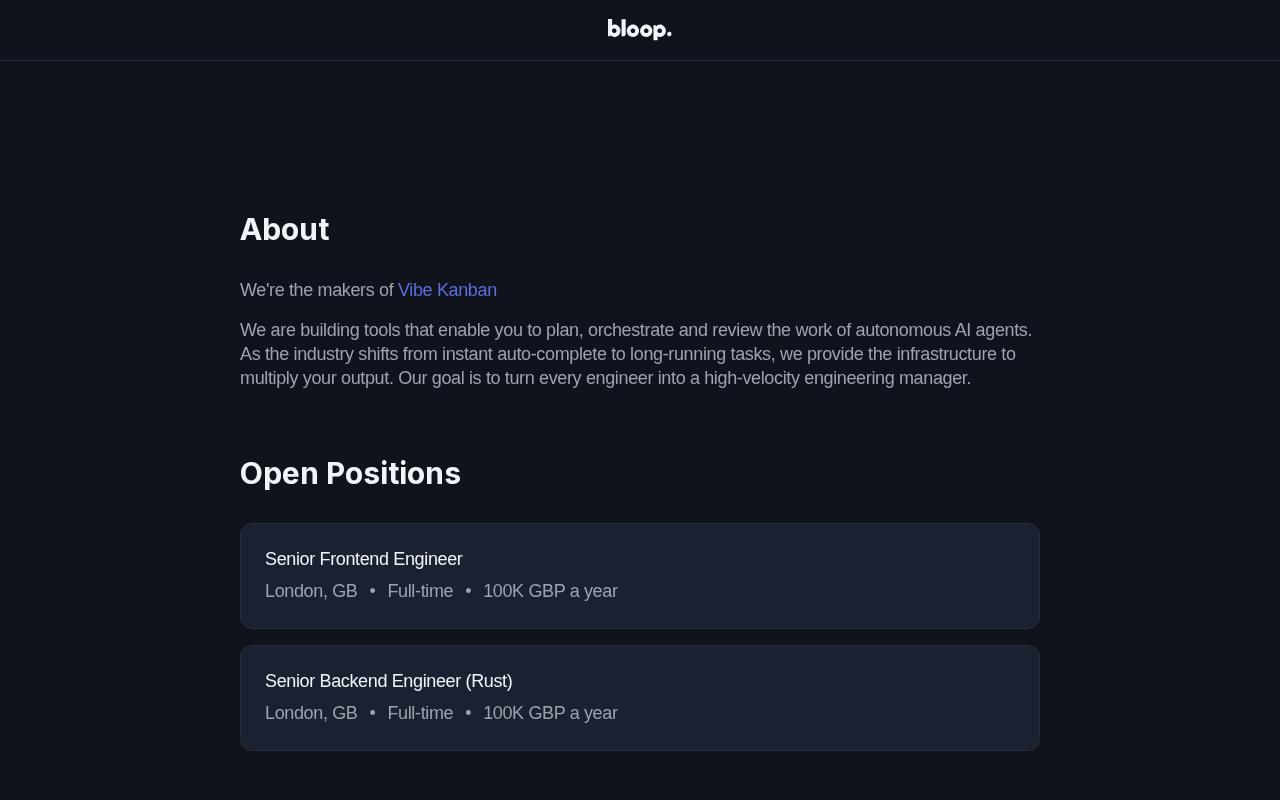This screenshot has height=800, width=1280.
Task: Click the "We're the makers of" text
Action: point(317,290)
